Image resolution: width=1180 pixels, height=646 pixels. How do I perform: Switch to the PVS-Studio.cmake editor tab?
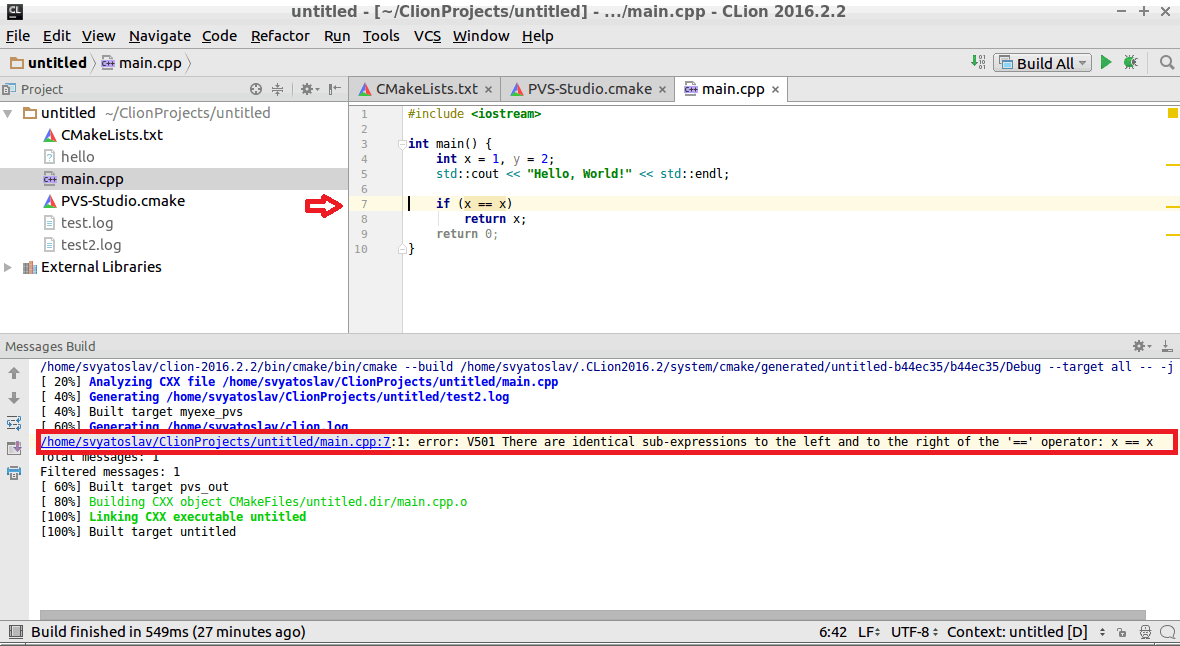pos(588,90)
